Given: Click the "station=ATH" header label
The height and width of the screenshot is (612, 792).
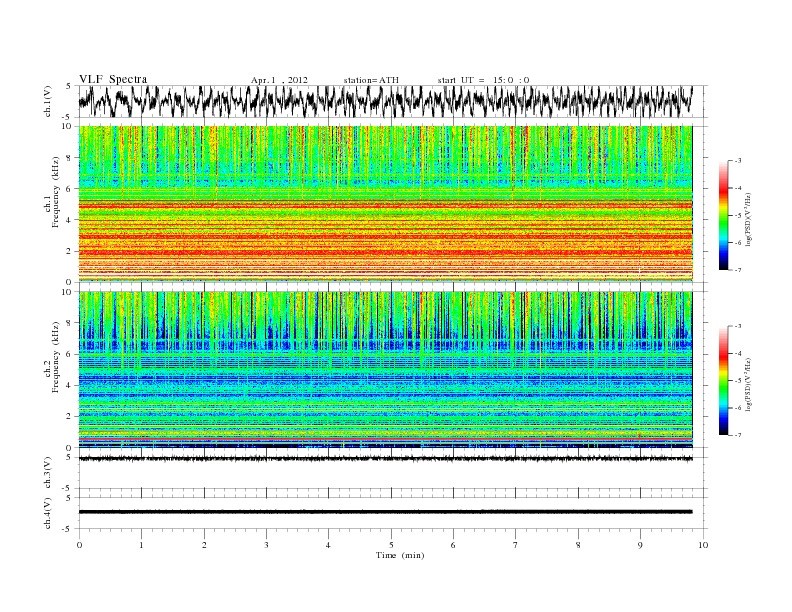Looking at the screenshot, I should click(371, 80).
